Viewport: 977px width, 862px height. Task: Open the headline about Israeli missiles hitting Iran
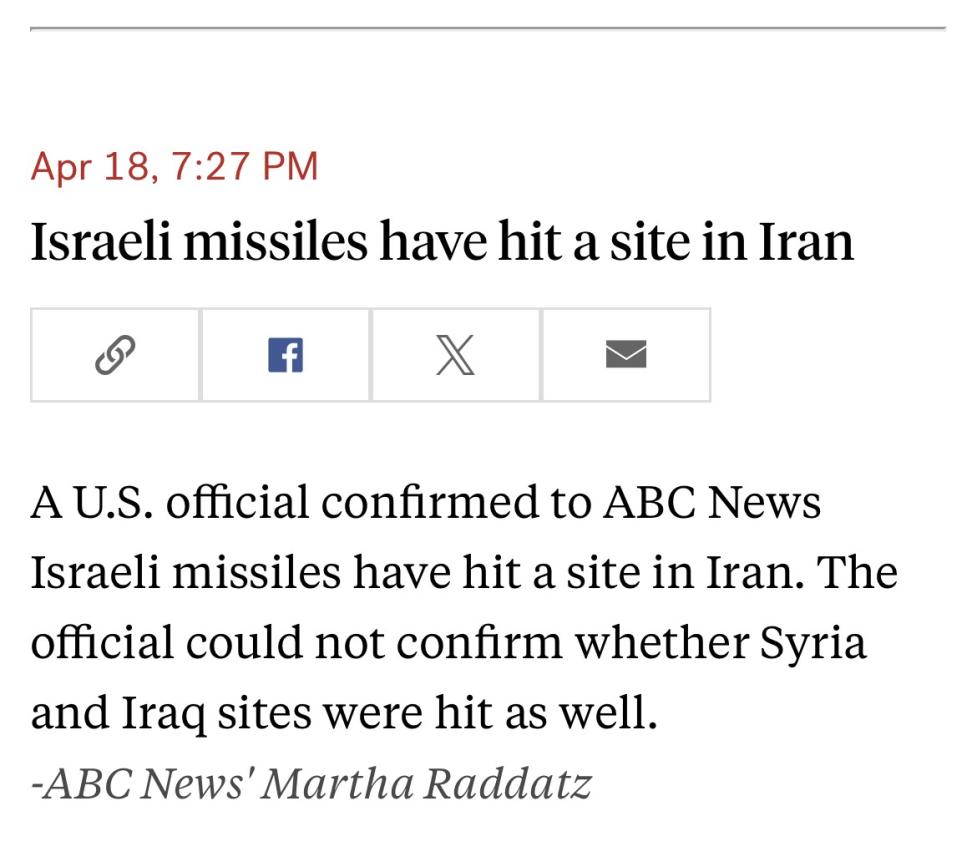(x=442, y=241)
